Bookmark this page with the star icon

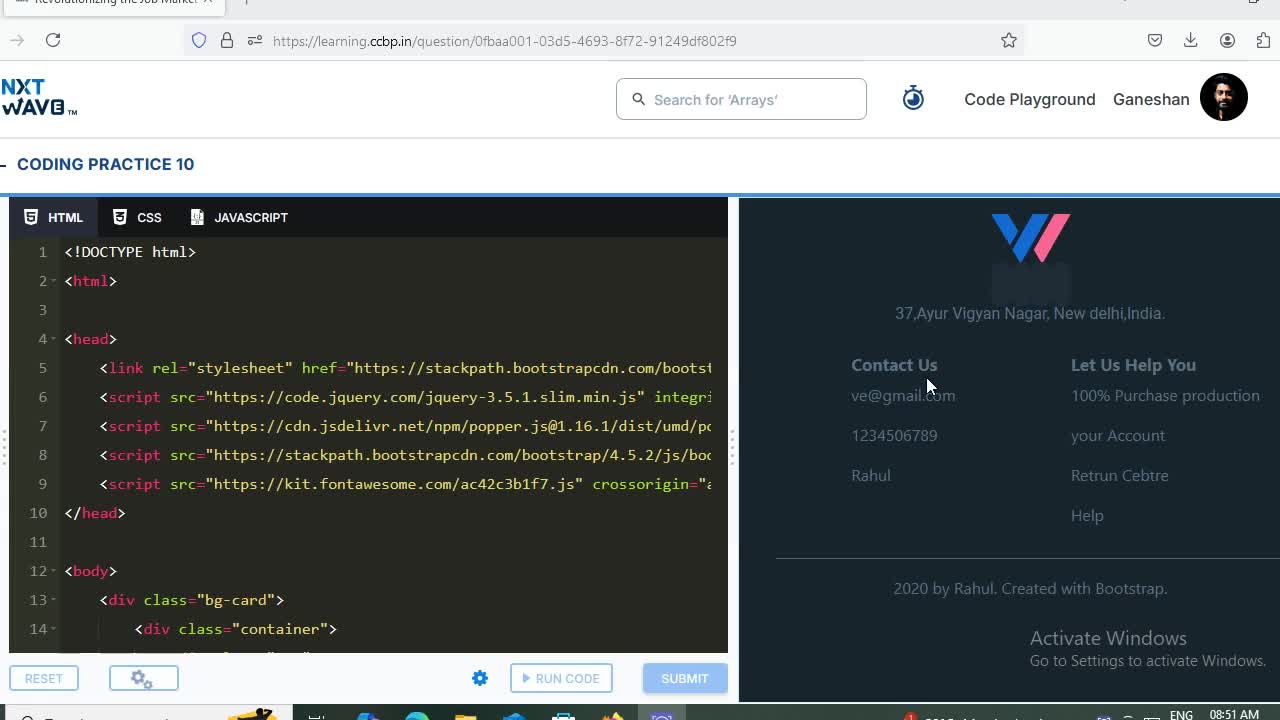pyautogui.click(x=1009, y=40)
